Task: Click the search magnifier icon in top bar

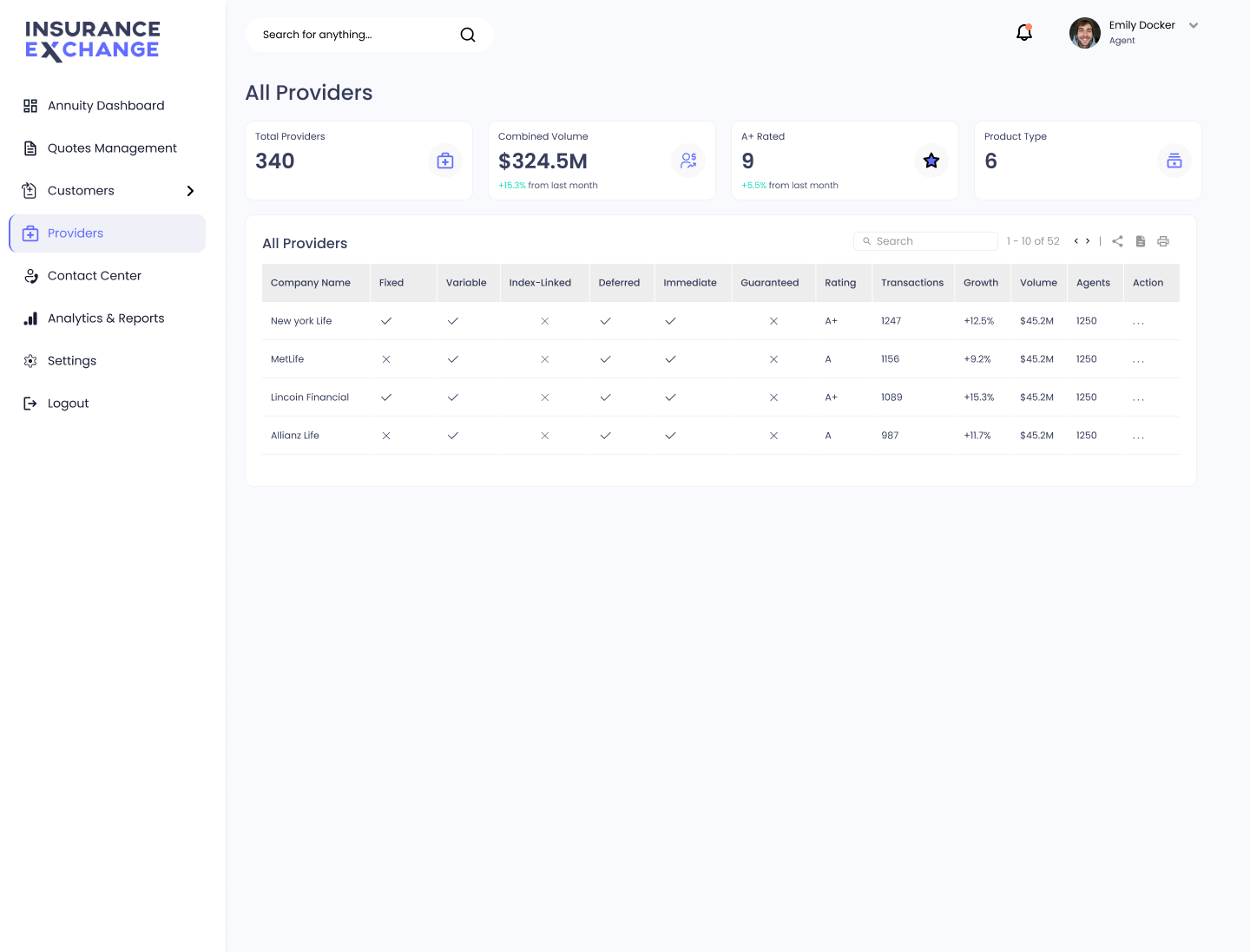Action: coord(468,35)
